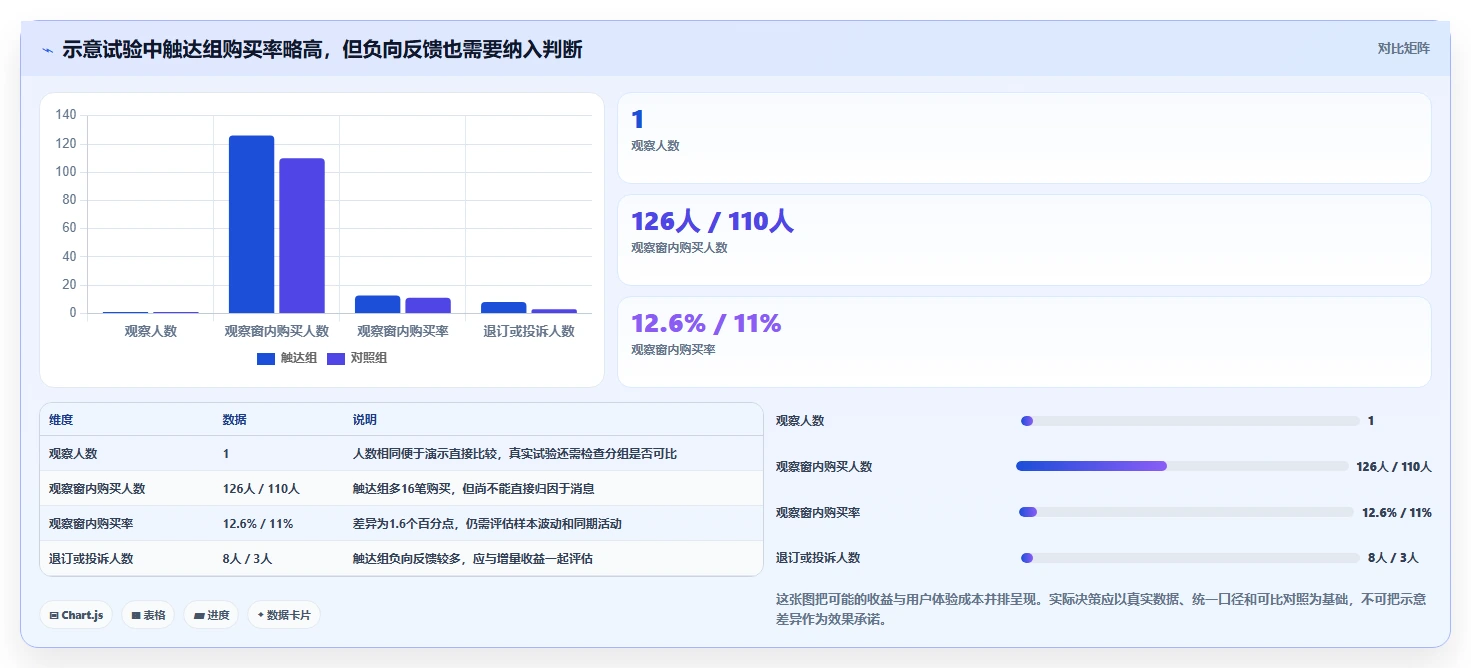Screen dimensions: 1471x668
Task: Toggle the 触达组 legend entry
Action: click(x=287, y=358)
